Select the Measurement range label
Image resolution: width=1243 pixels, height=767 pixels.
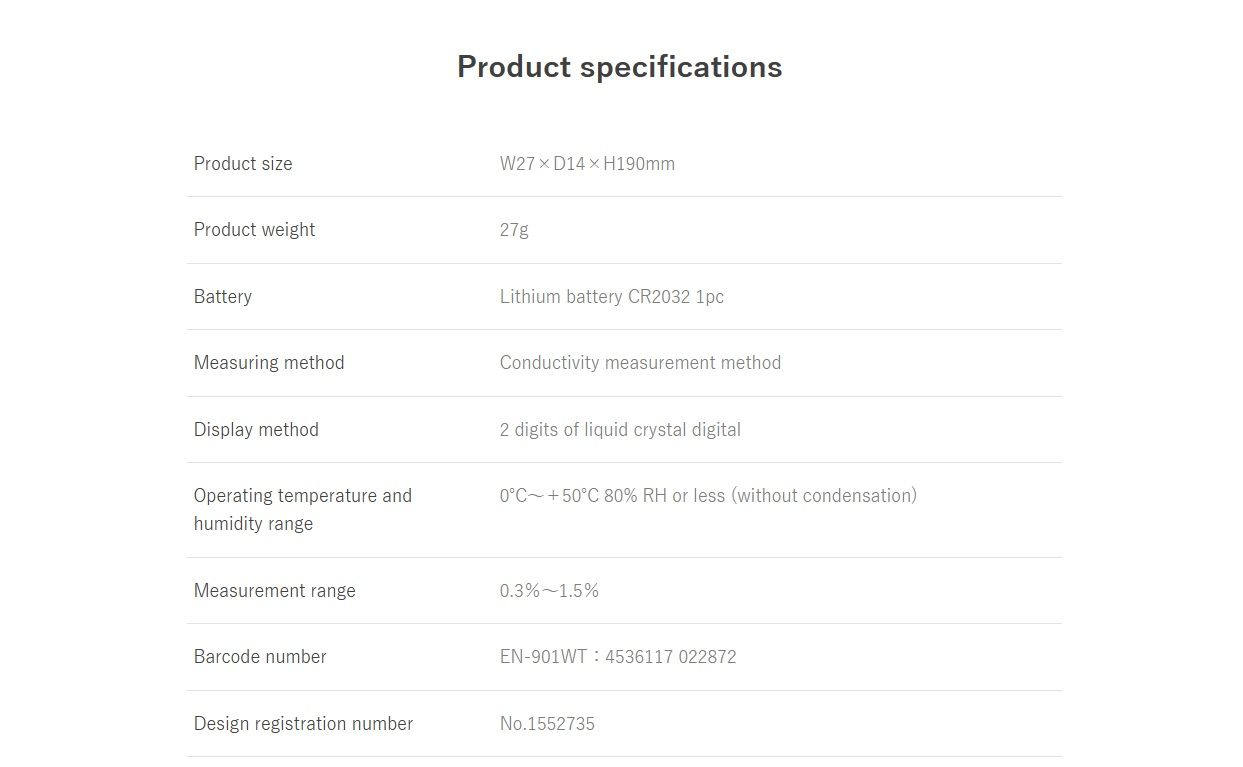(x=274, y=591)
